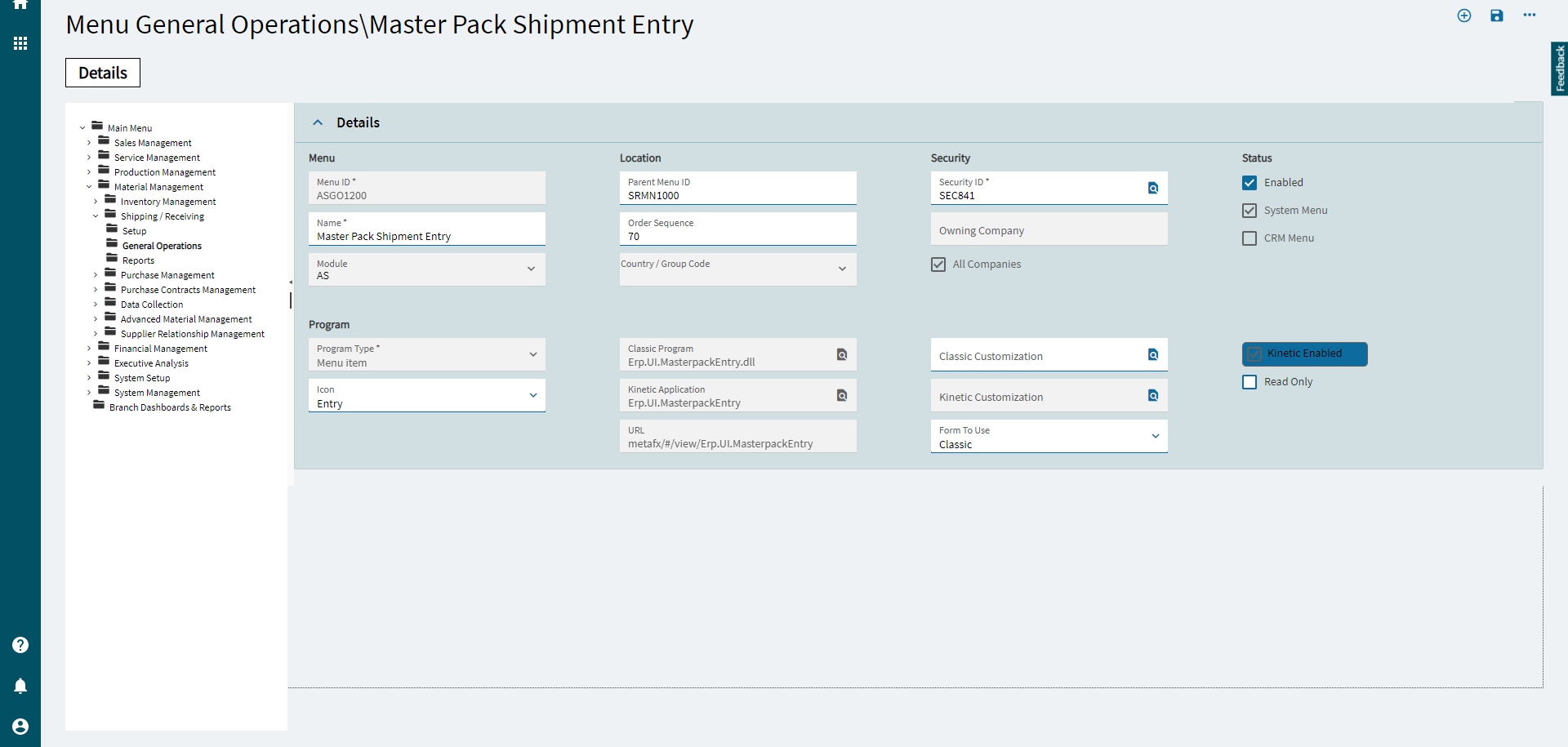Open the apps grid menu icon
The width and height of the screenshot is (1568, 747).
click(20, 43)
